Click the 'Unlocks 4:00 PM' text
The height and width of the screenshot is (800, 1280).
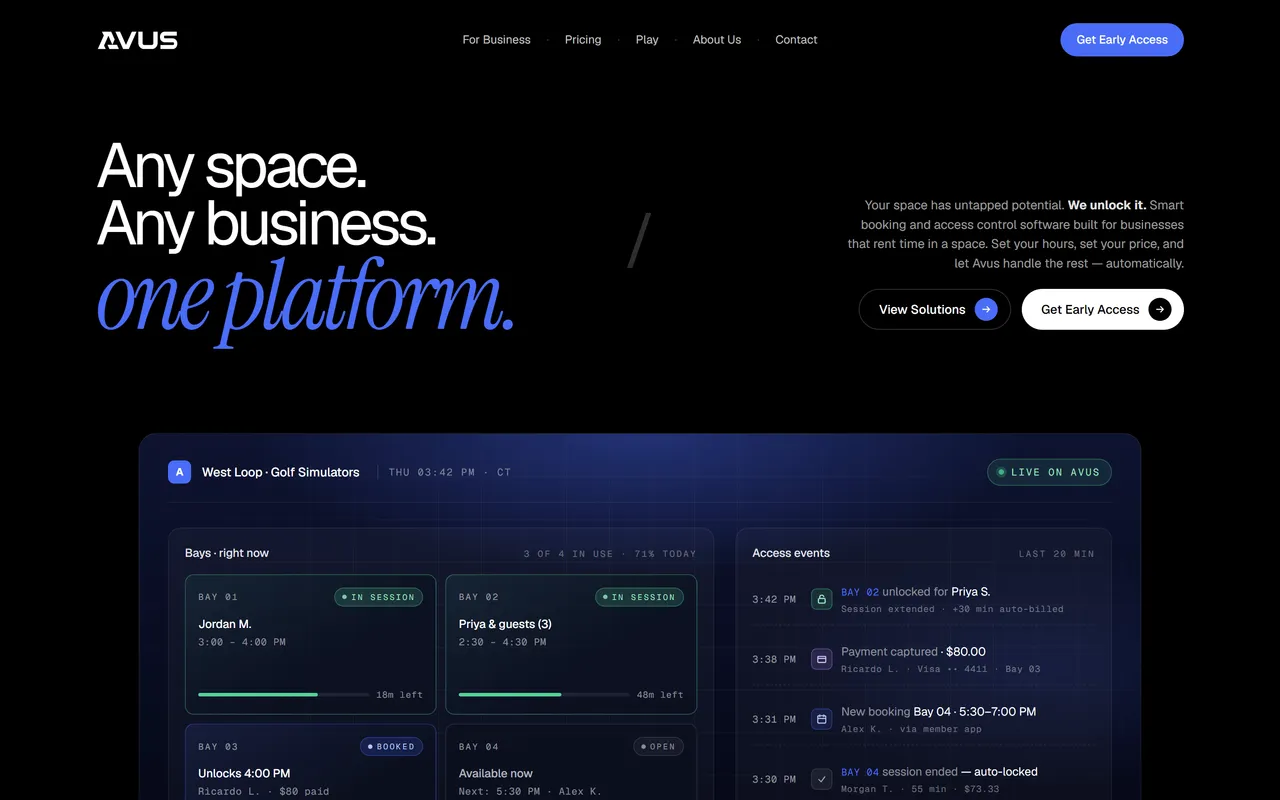pos(244,773)
